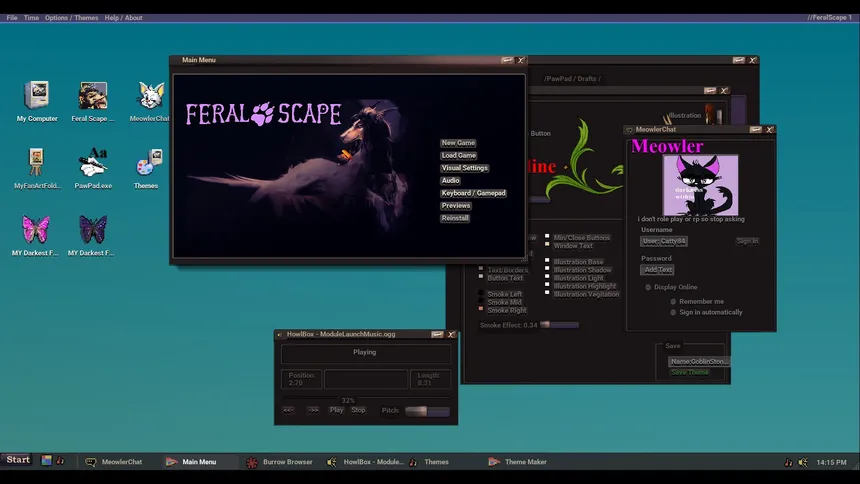This screenshot has height=484, width=860.
Task: Adjust the Pitch slider in HowlBox
Action: coord(427,411)
